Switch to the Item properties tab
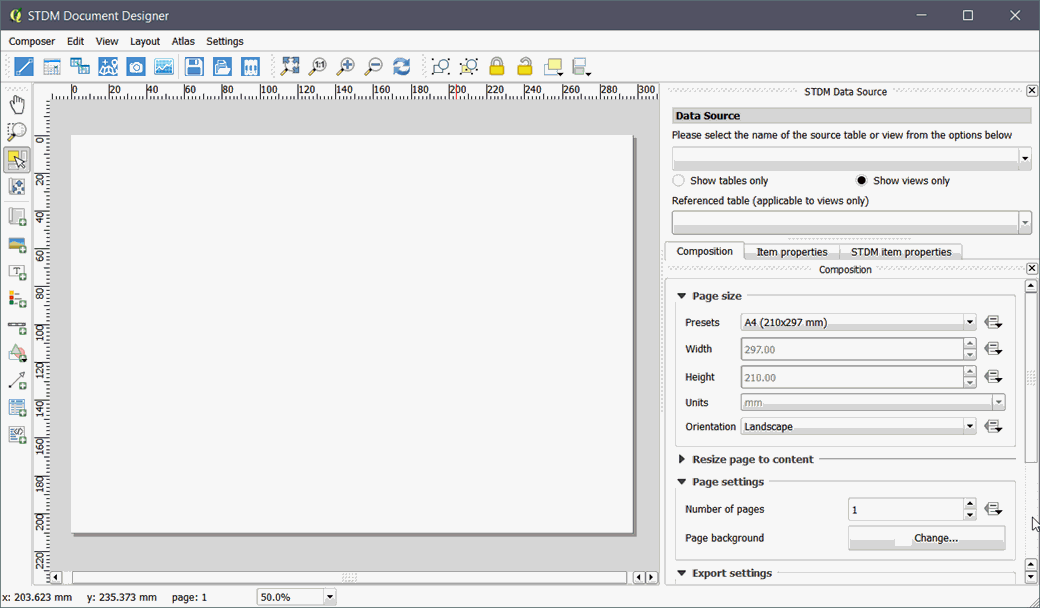Screen dimensions: 1040x608 pyautogui.click(x=791, y=252)
